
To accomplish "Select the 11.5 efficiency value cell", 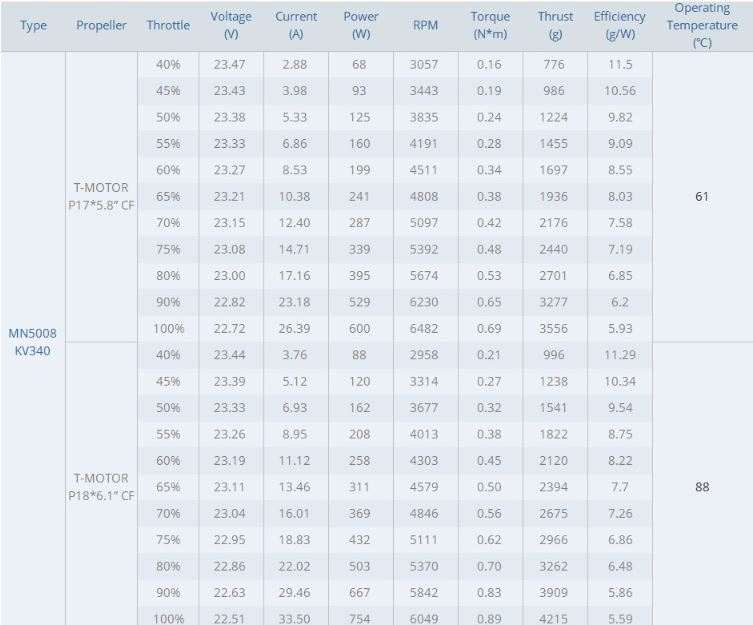I will point(620,64).
